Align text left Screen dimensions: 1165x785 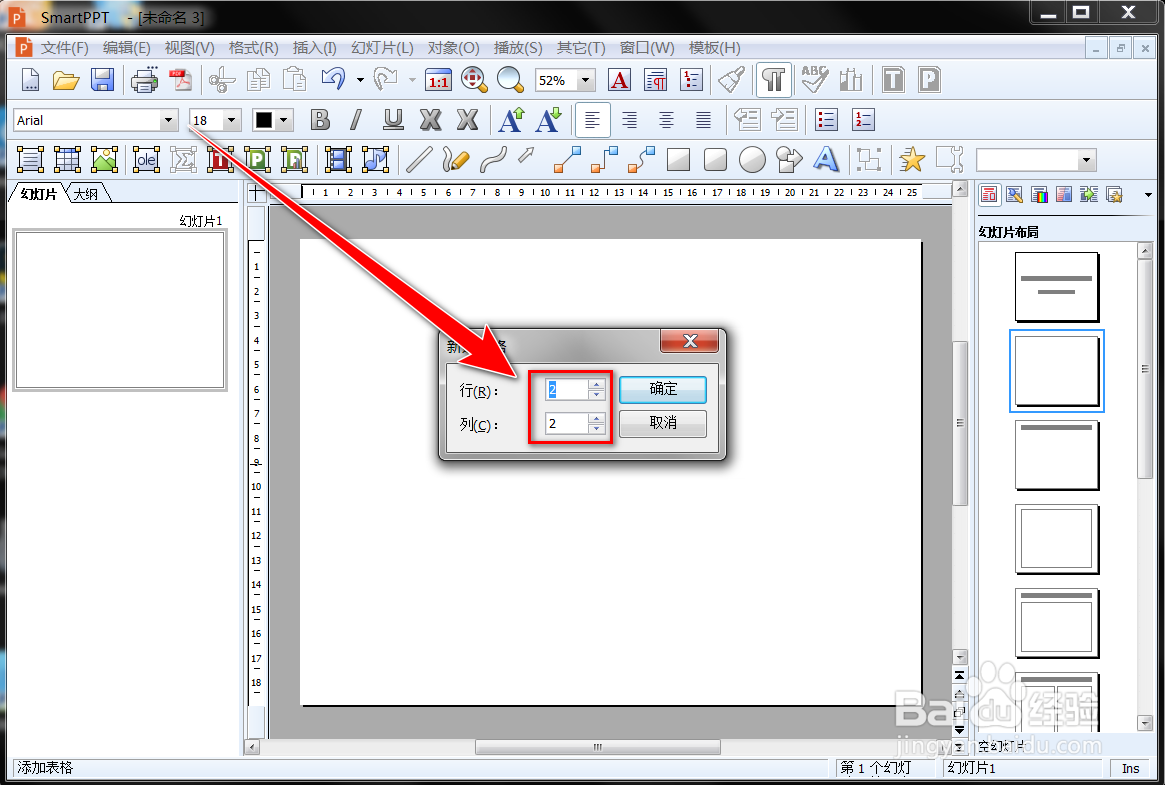(x=592, y=120)
